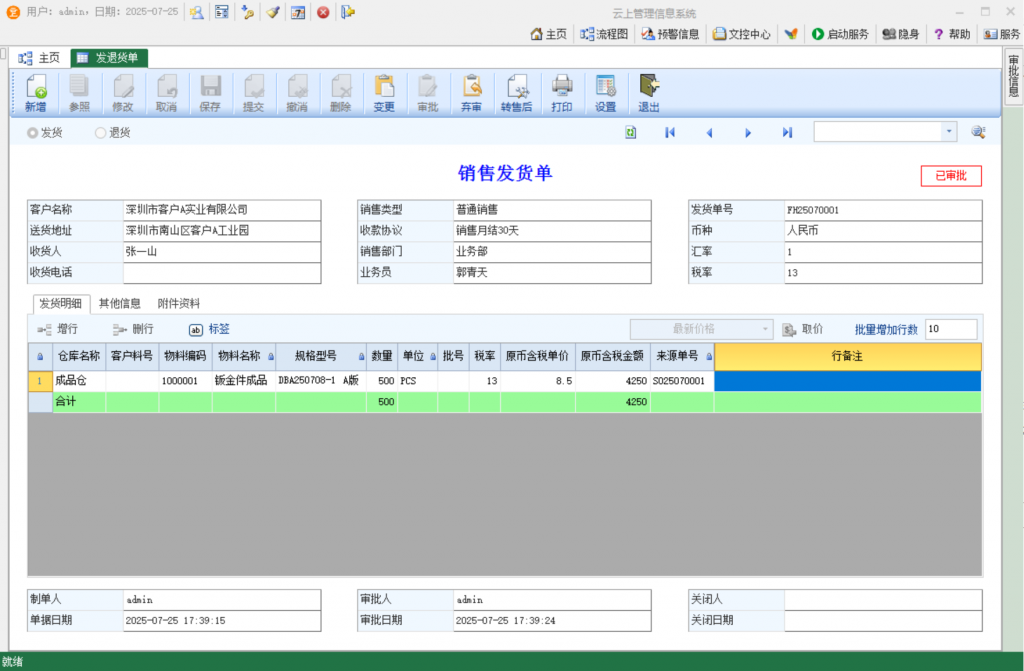1024x671 pixels.
Task: Switch to the 附件资料 tab
Action: [x=179, y=303]
